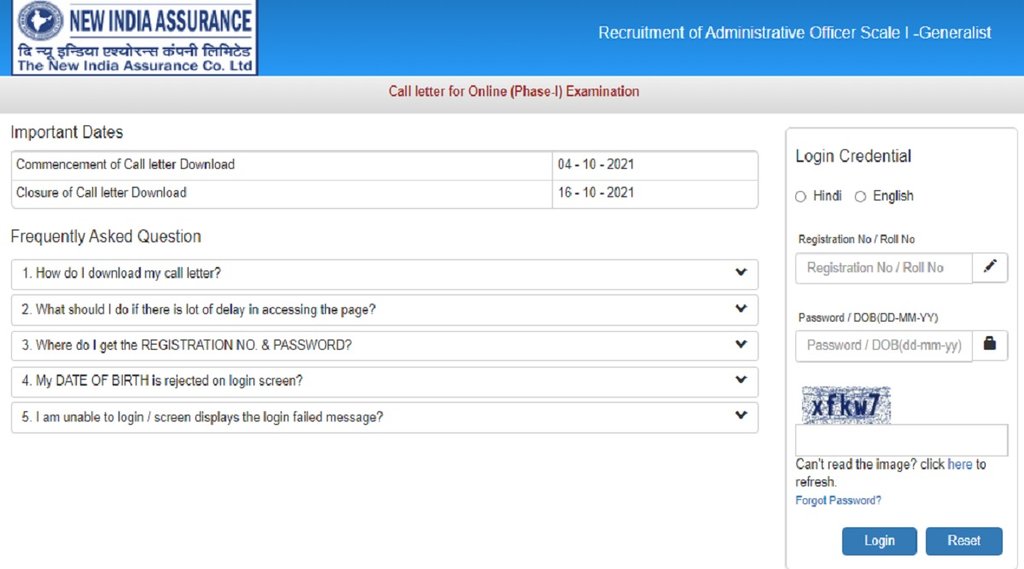This screenshot has width=1024, height=569.
Task: Click the 'Frequently Asked Question' heading
Action: [106, 236]
